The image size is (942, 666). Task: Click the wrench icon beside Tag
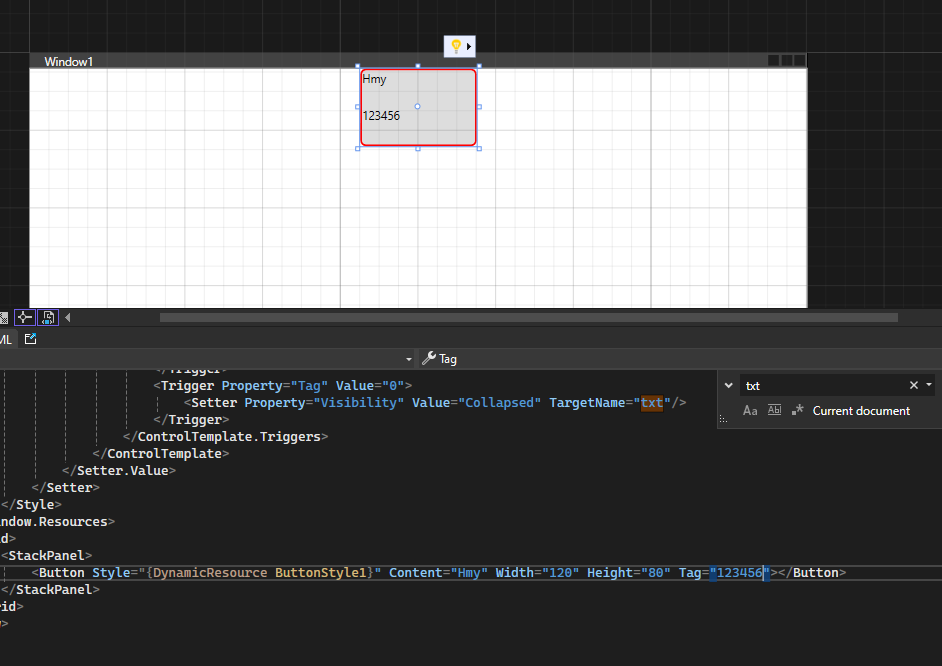(429, 359)
